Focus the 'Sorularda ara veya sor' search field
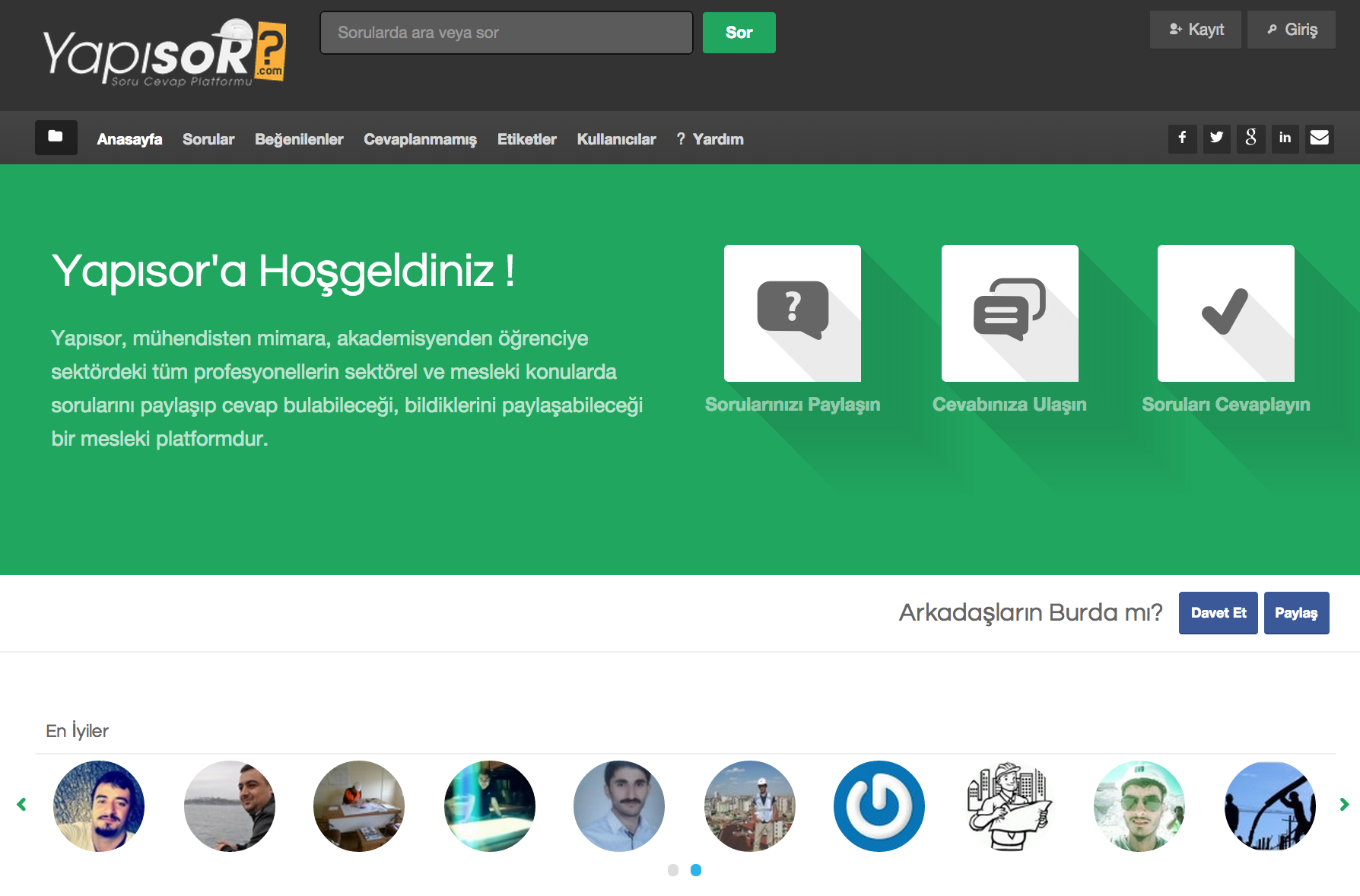 pos(507,33)
